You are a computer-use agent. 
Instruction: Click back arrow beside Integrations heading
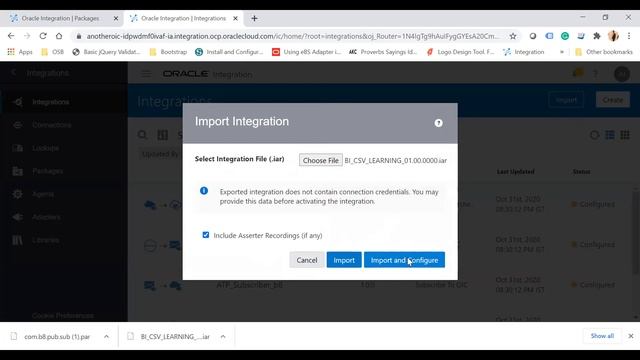point(13,73)
